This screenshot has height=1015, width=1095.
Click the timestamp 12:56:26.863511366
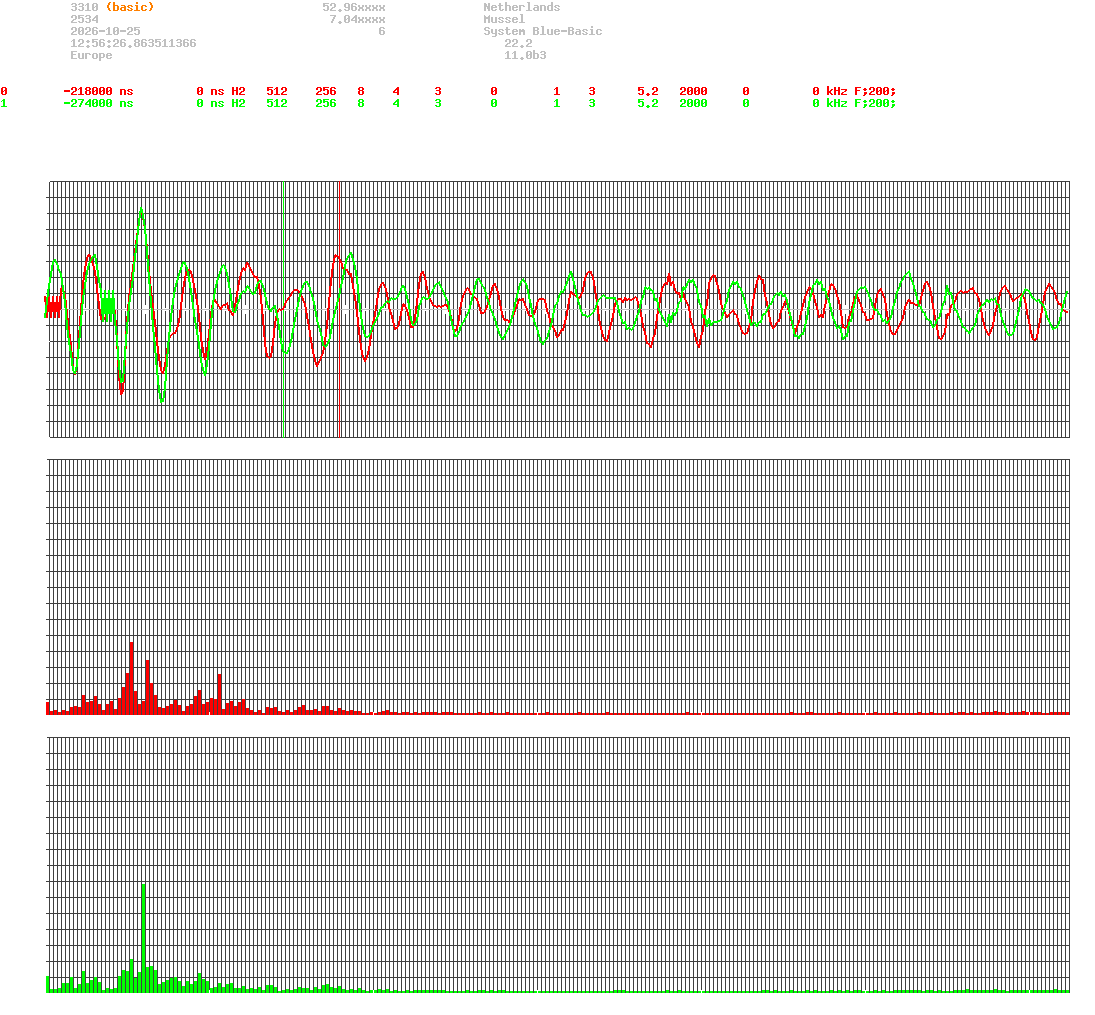[x=133, y=43]
